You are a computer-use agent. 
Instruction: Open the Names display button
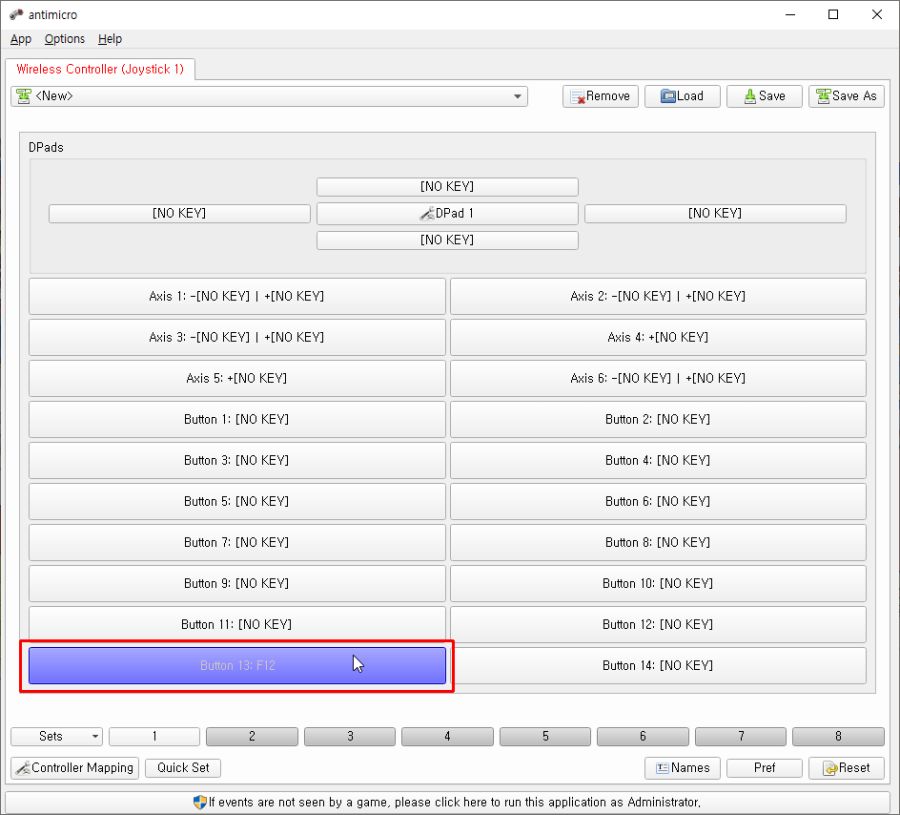point(682,768)
